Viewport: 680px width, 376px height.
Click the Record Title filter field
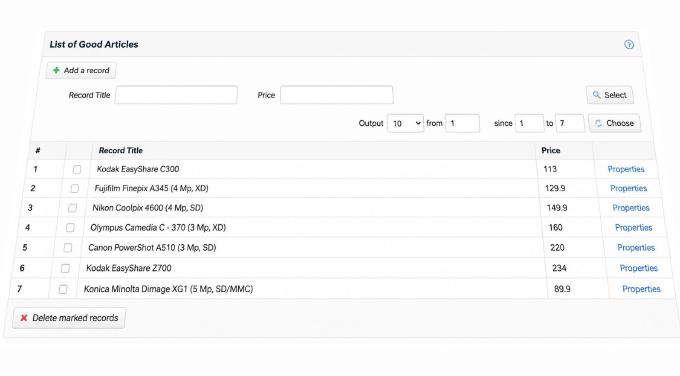point(176,95)
